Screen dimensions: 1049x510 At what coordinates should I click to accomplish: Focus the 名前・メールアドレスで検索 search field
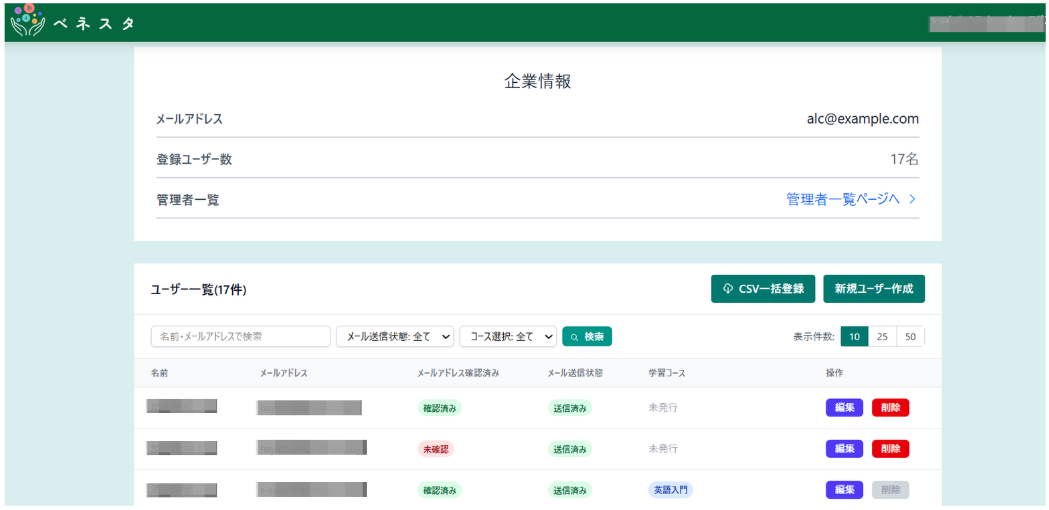[240, 337]
